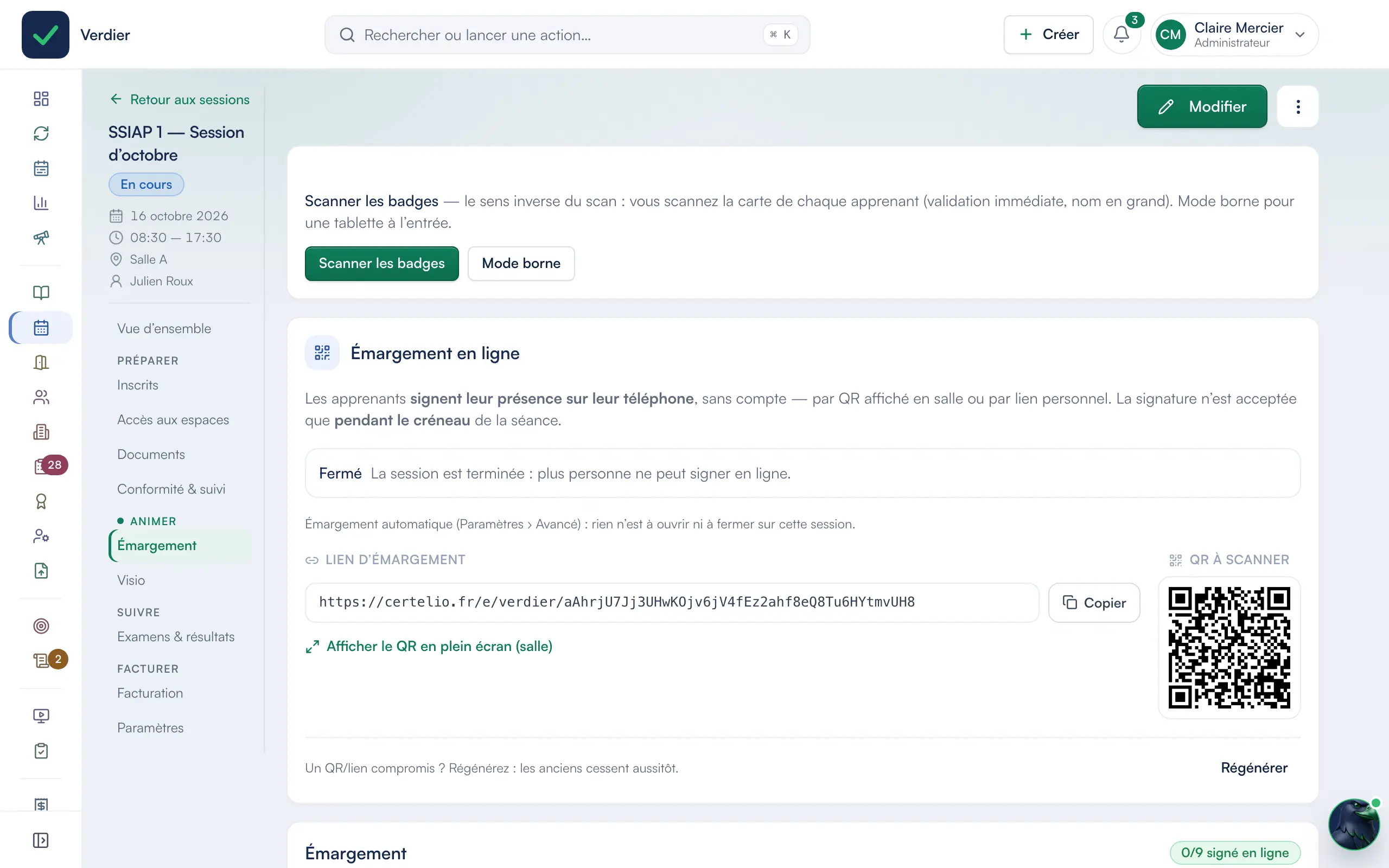Open the session Paramètres section
Viewport: 1389px width, 868px height.
point(150,728)
